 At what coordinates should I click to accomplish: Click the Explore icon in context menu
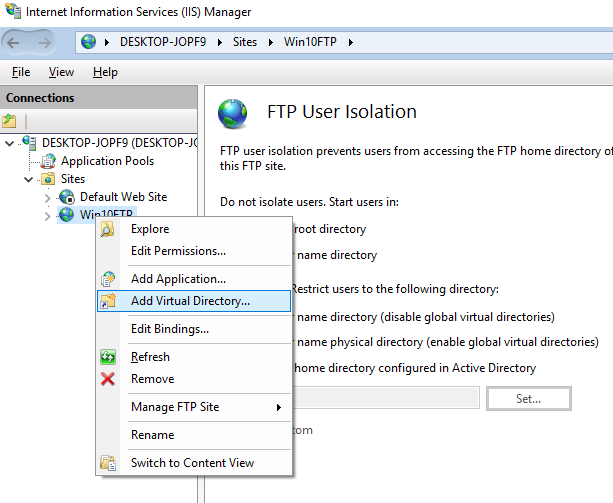pos(108,229)
